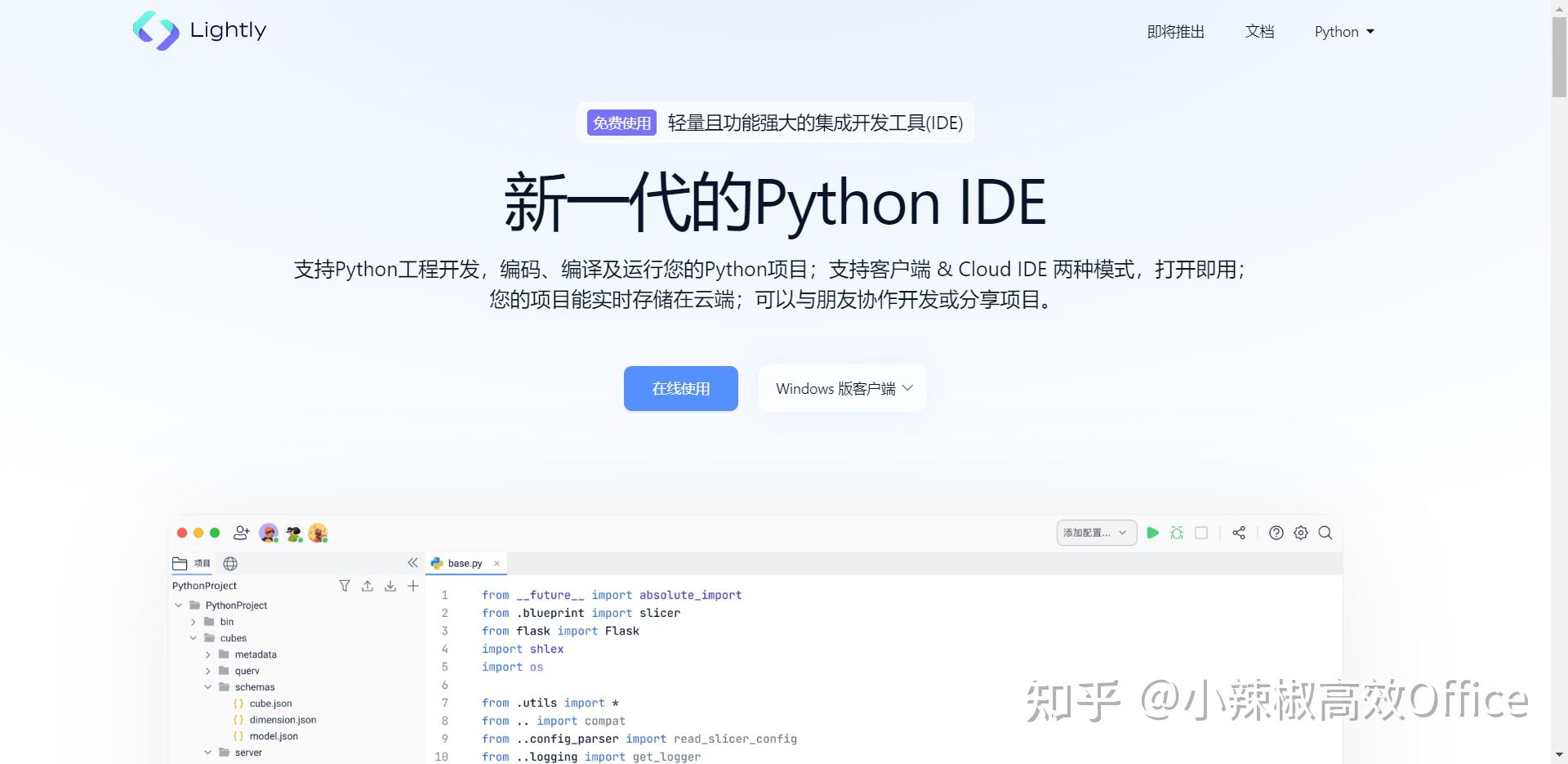Select model.json in the project tree
The height and width of the screenshot is (764, 1568).
coord(274,735)
